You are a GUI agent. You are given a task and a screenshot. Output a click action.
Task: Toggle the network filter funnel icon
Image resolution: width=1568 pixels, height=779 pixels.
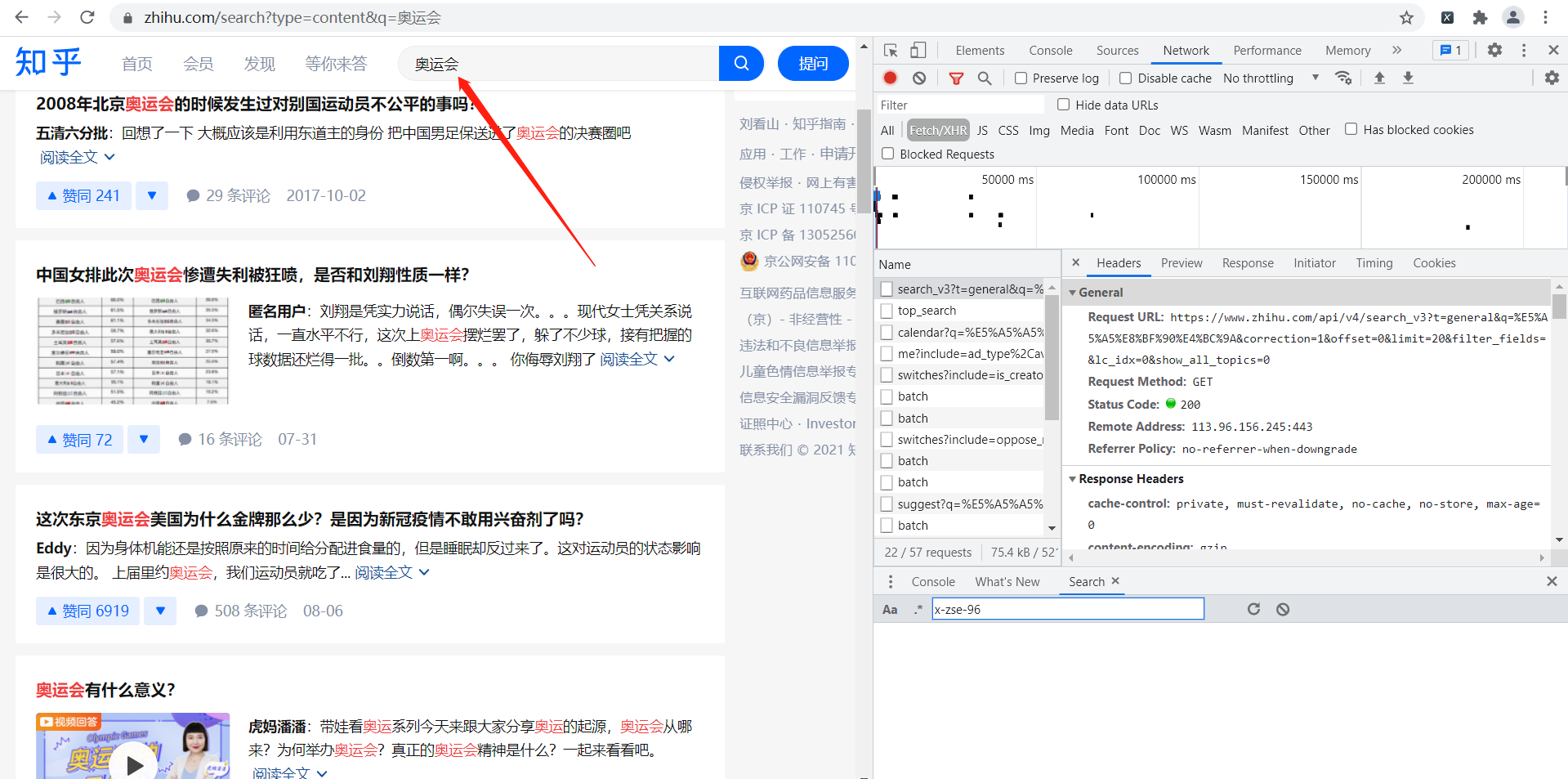click(956, 78)
